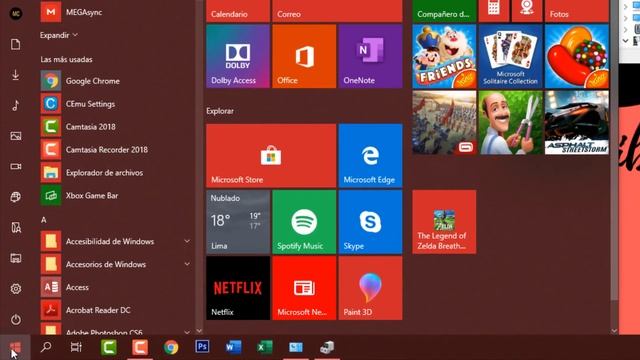Image resolution: width=640 pixels, height=360 pixels.
Task: Open the Compañero de consola tile
Action: tap(444, 11)
